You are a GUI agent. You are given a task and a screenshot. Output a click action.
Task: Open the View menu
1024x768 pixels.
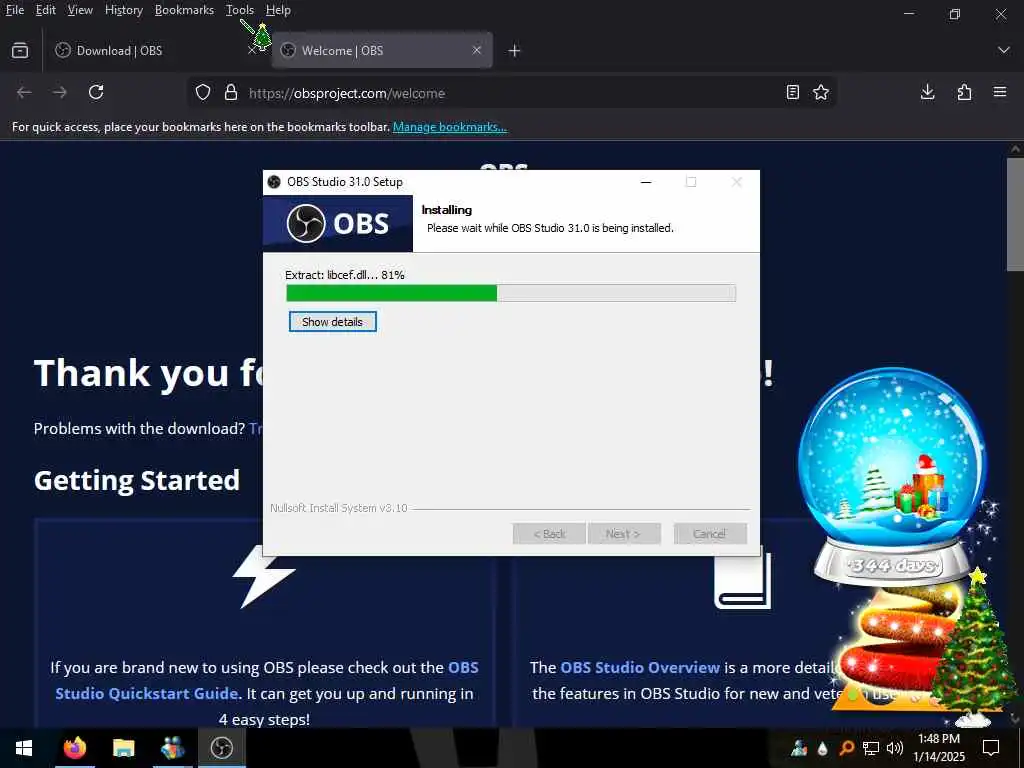(80, 10)
